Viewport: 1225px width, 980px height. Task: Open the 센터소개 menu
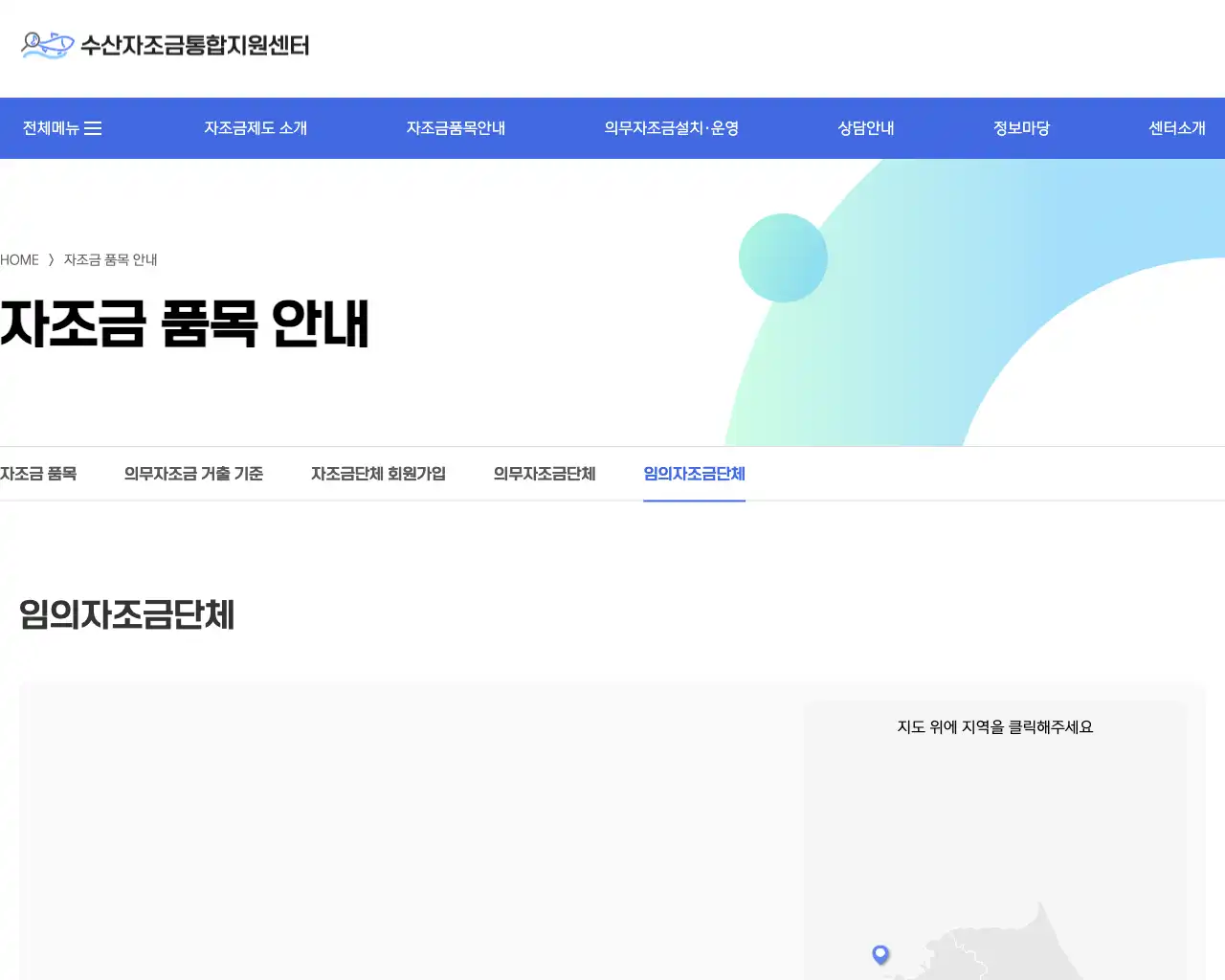1177,127
